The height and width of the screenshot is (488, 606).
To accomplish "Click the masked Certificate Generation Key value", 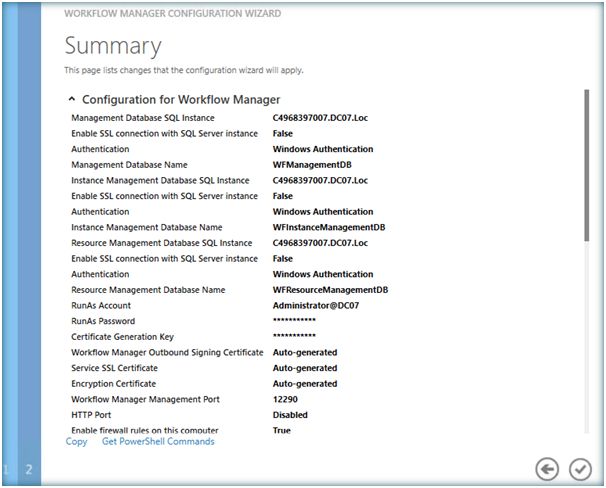I will 294,337.
